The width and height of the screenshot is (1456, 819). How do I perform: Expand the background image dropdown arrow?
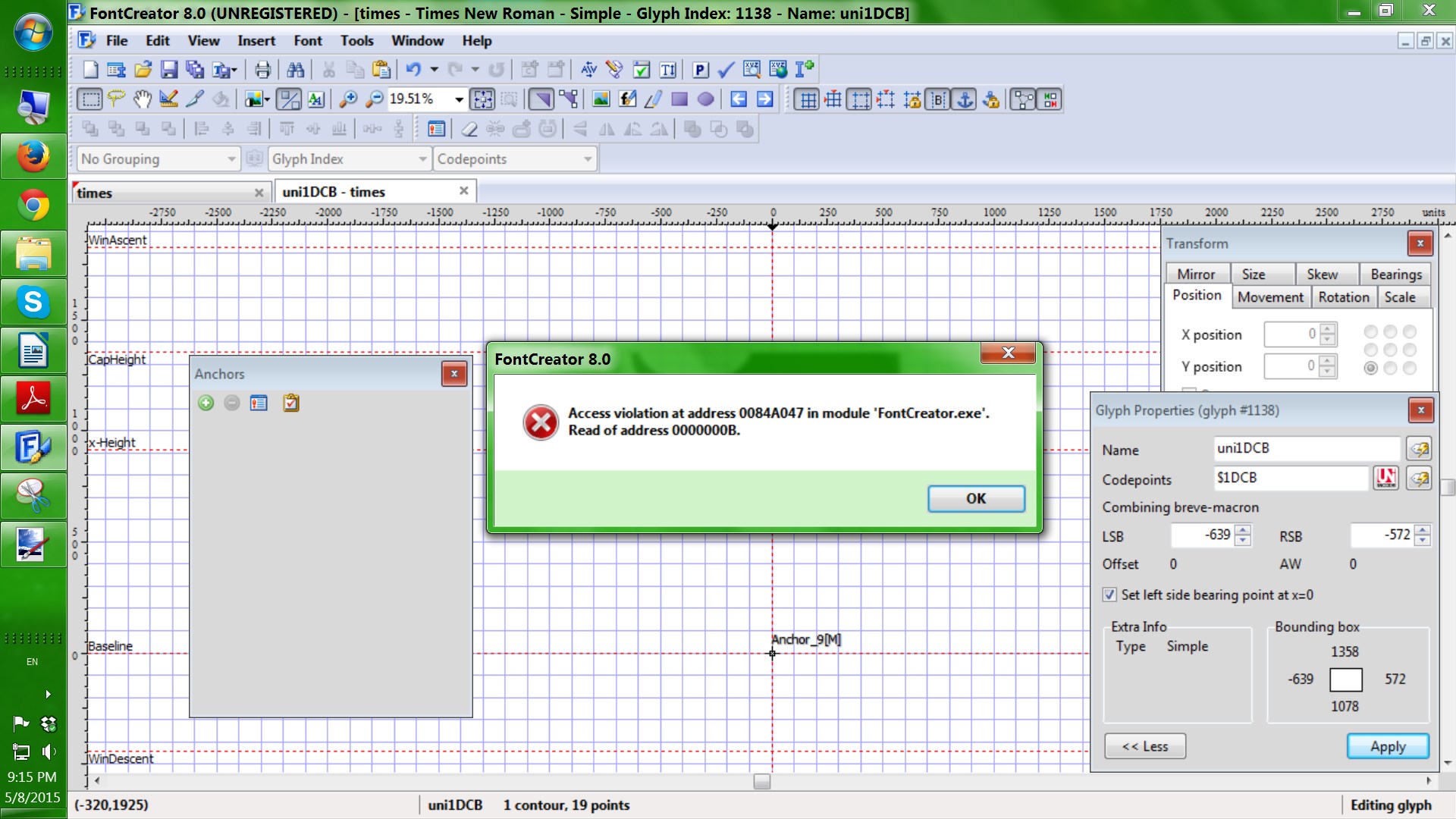click(x=268, y=99)
